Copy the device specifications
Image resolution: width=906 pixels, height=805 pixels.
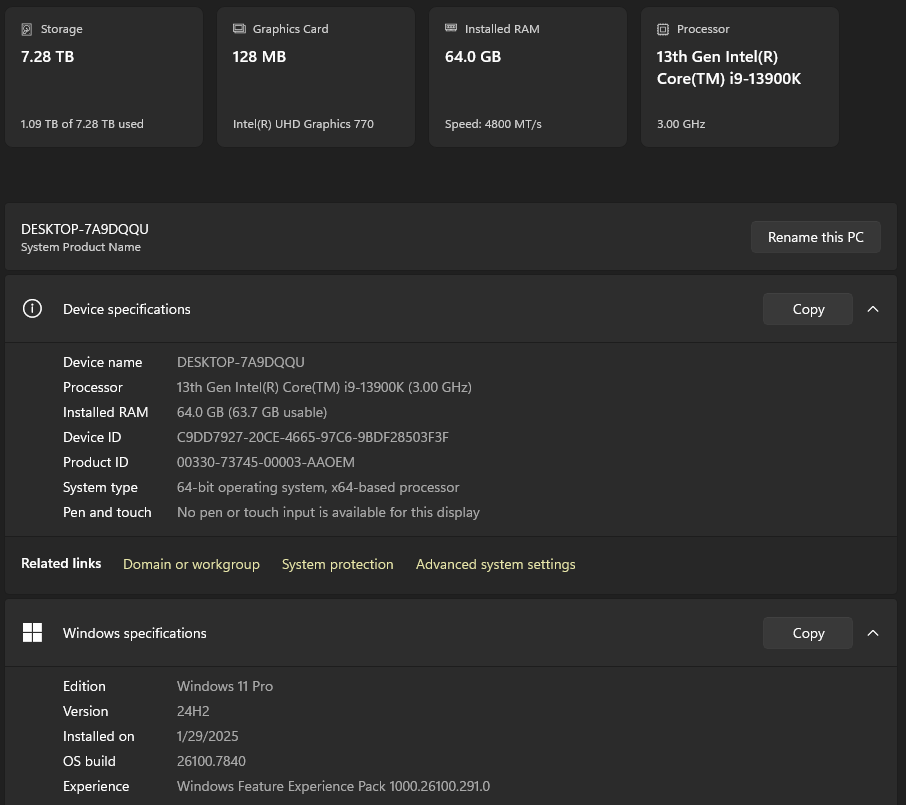[x=808, y=309]
